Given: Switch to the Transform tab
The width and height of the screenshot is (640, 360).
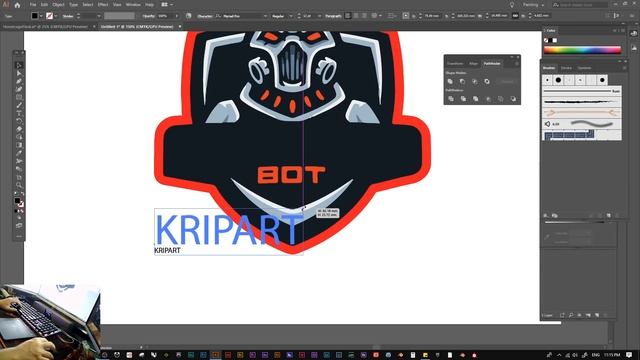Looking at the screenshot, I should point(455,64).
